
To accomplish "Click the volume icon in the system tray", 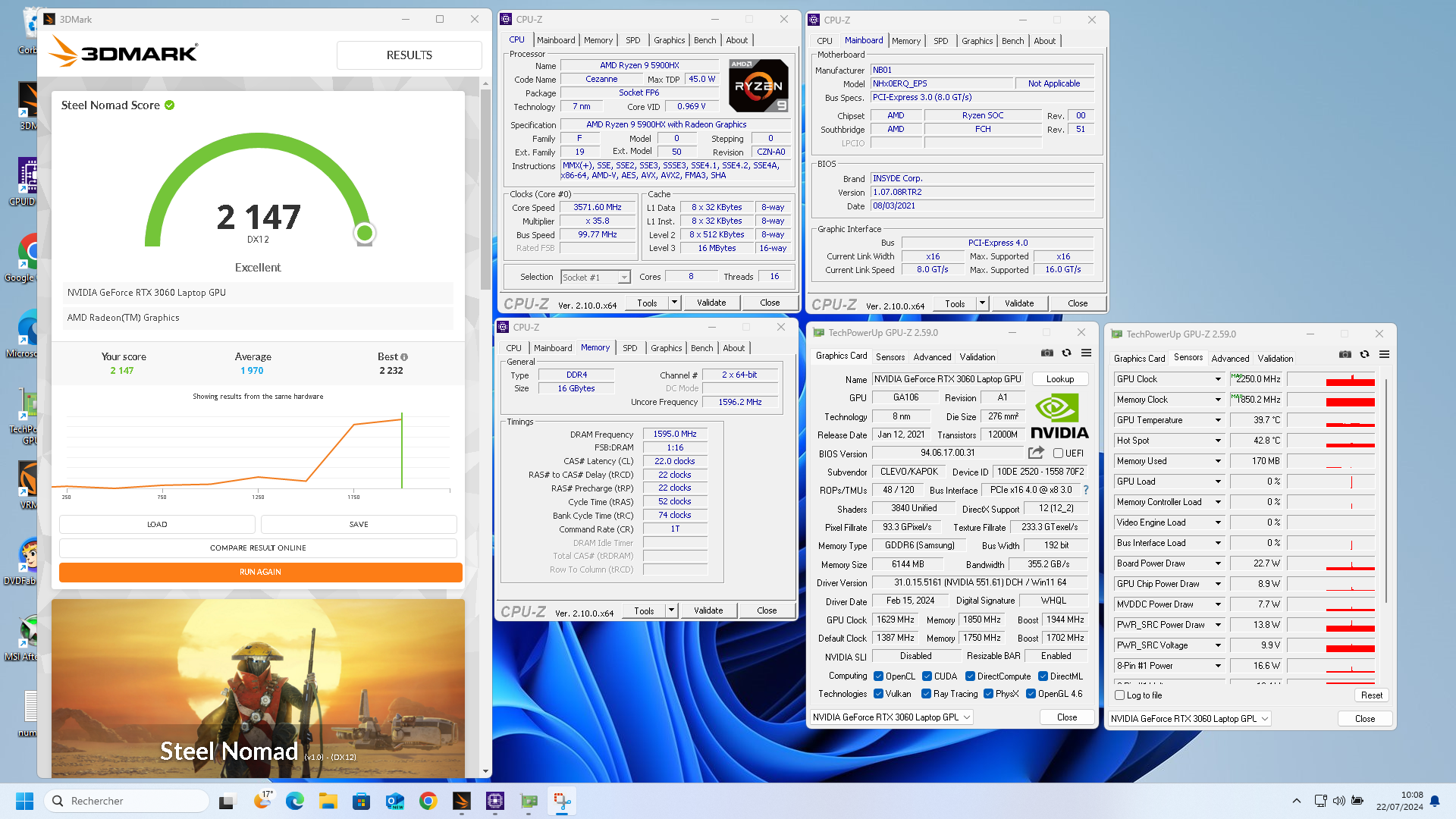I will (x=1338, y=801).
